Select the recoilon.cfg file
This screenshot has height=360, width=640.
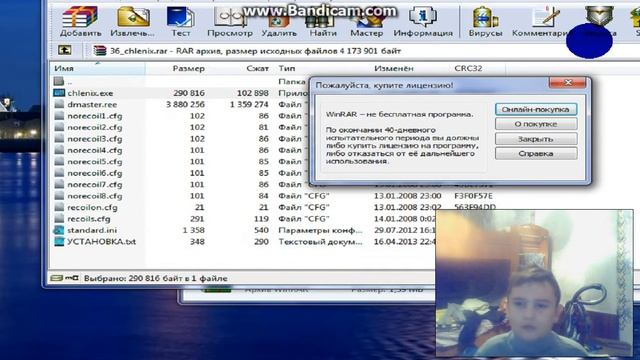pyautogui.click(x=92, y=207)
